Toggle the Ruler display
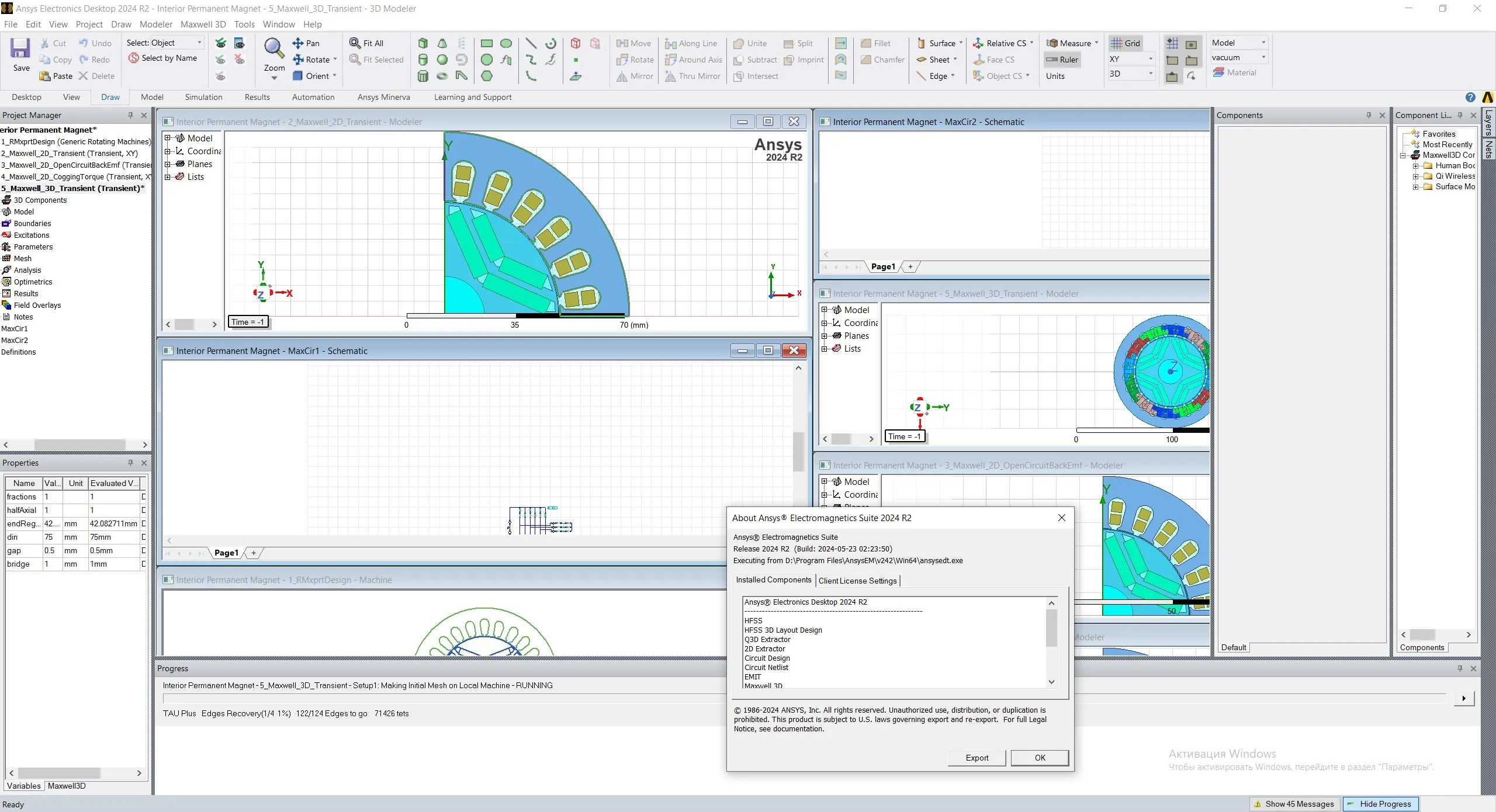The height and width of the screenshot is (812, 1496). tap(1062, 60)
